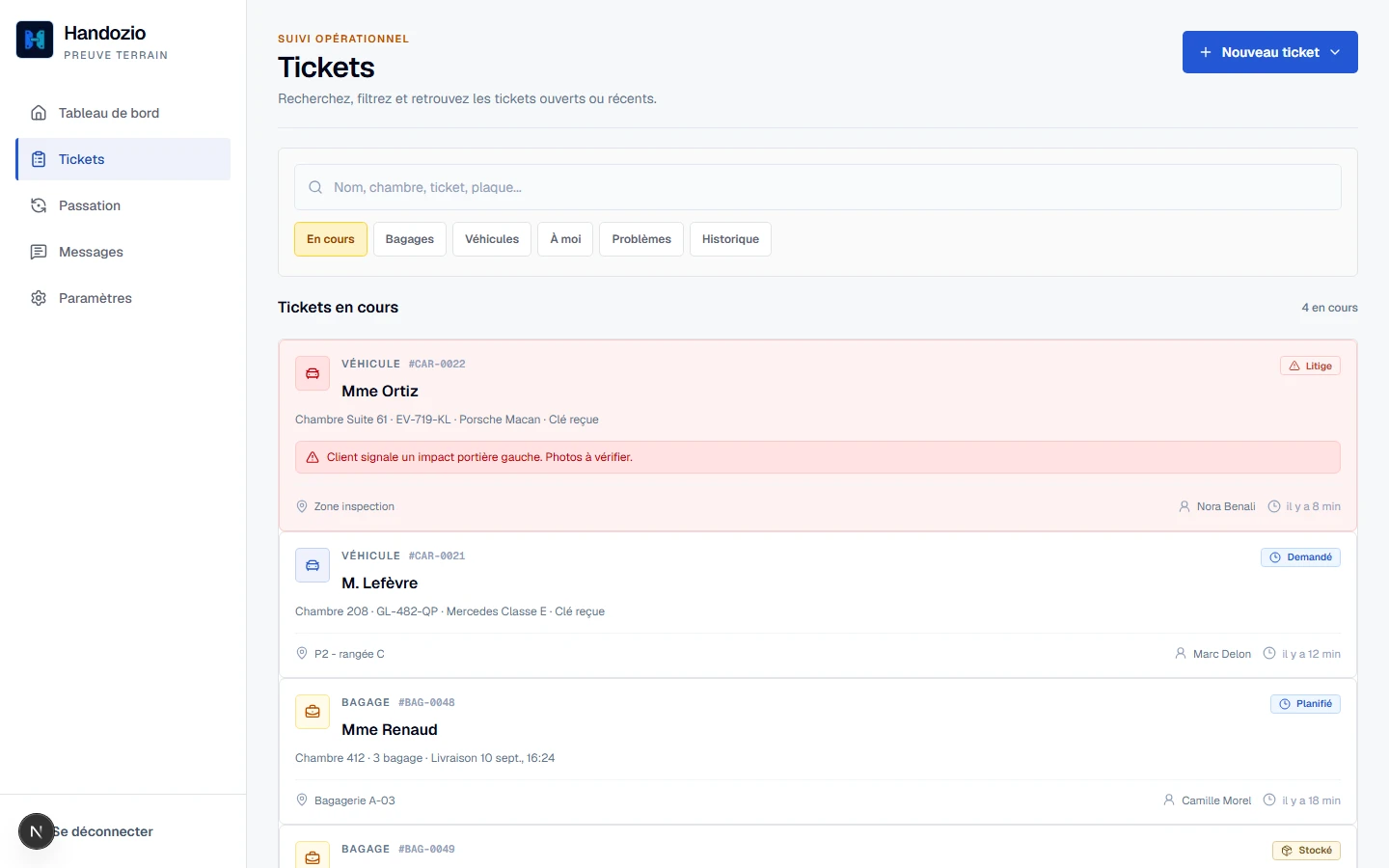Toggle the À moi filter

point(565,239)
